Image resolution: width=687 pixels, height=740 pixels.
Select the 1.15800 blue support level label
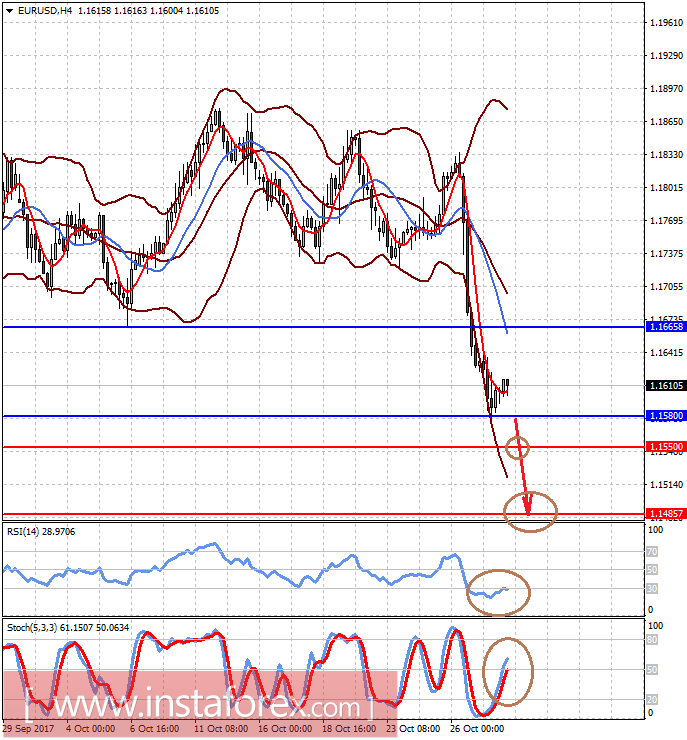click(663, 415)
